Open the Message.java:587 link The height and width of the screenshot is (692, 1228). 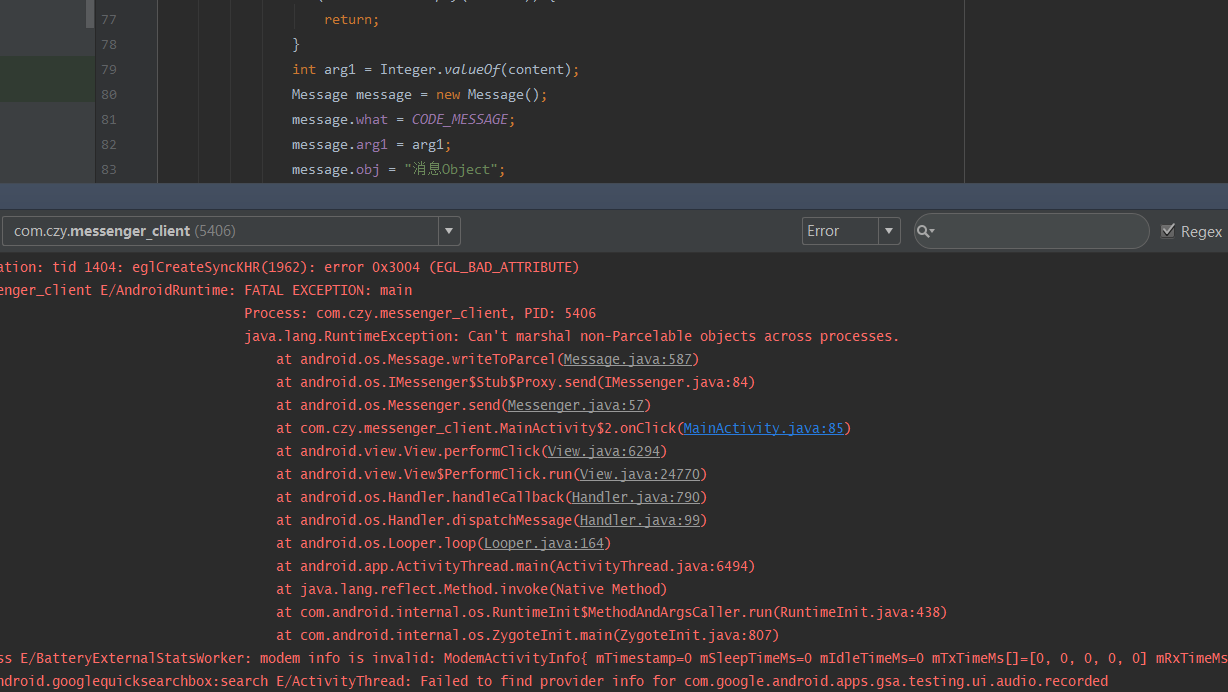[x=628, y=359]
